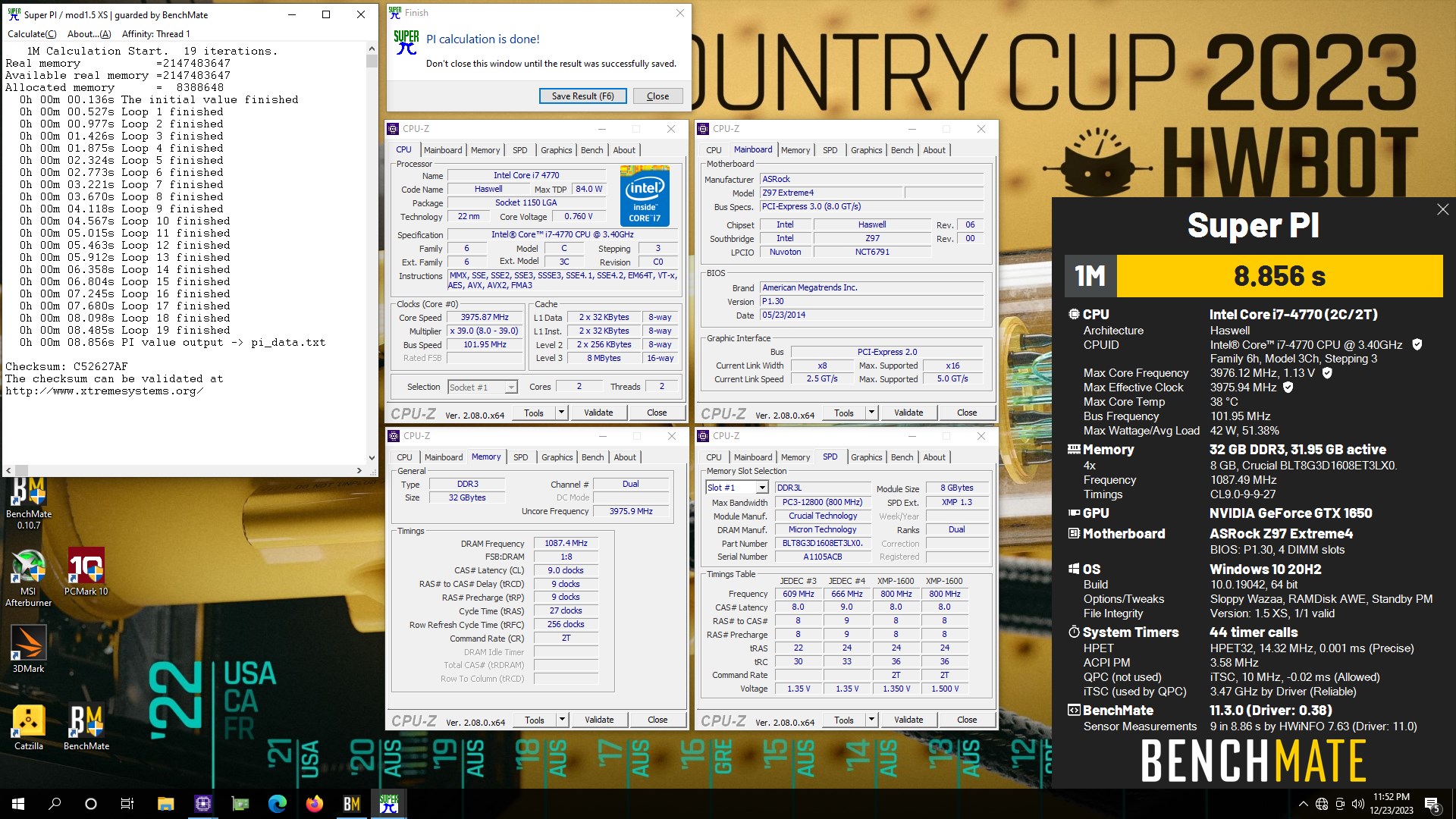Open File Explorer from taskbar
The width and height of the screenshot is (1456, 819).
165,804
